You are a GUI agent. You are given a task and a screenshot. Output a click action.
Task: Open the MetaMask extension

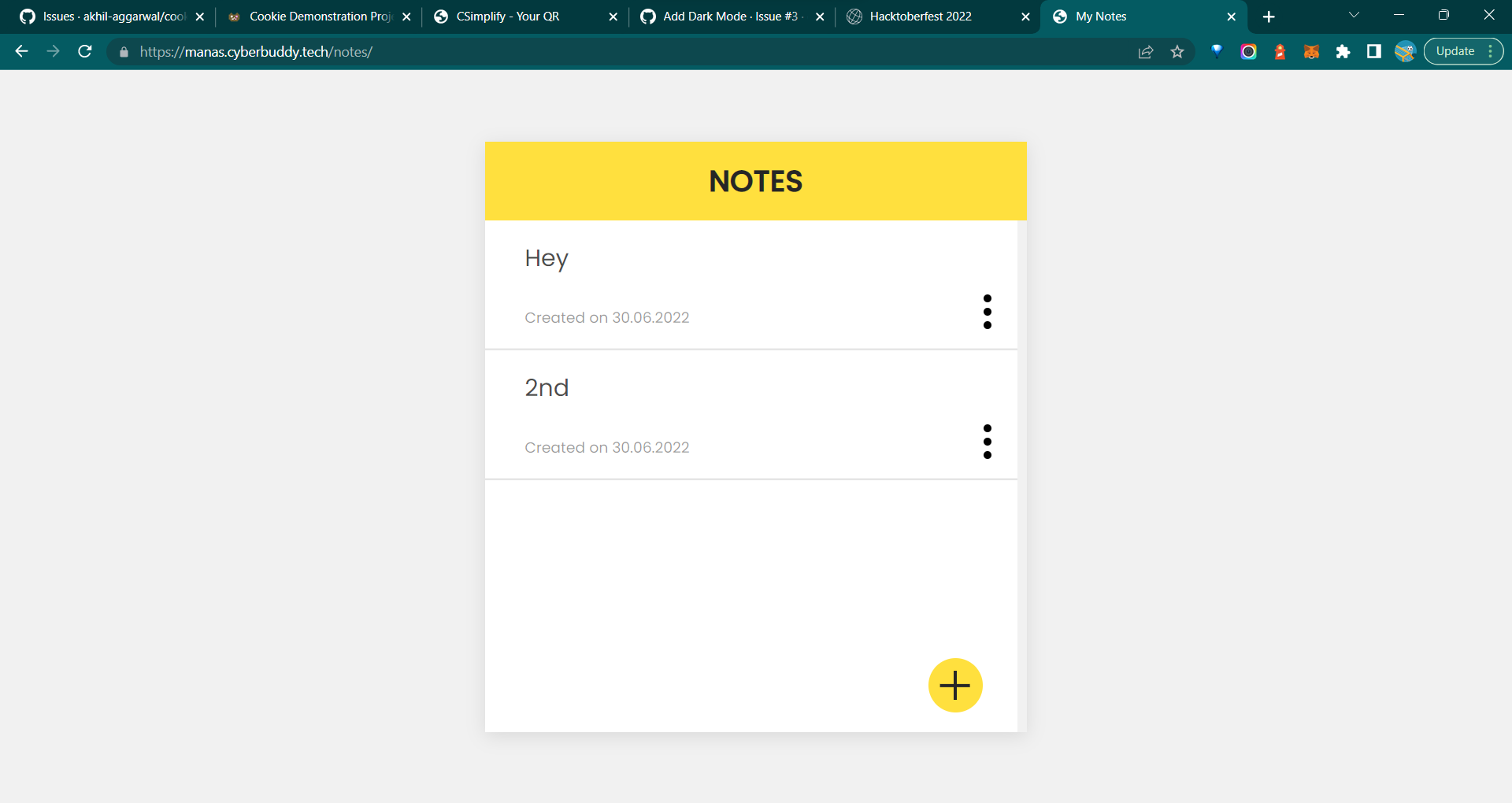[x=1311, y=51]
